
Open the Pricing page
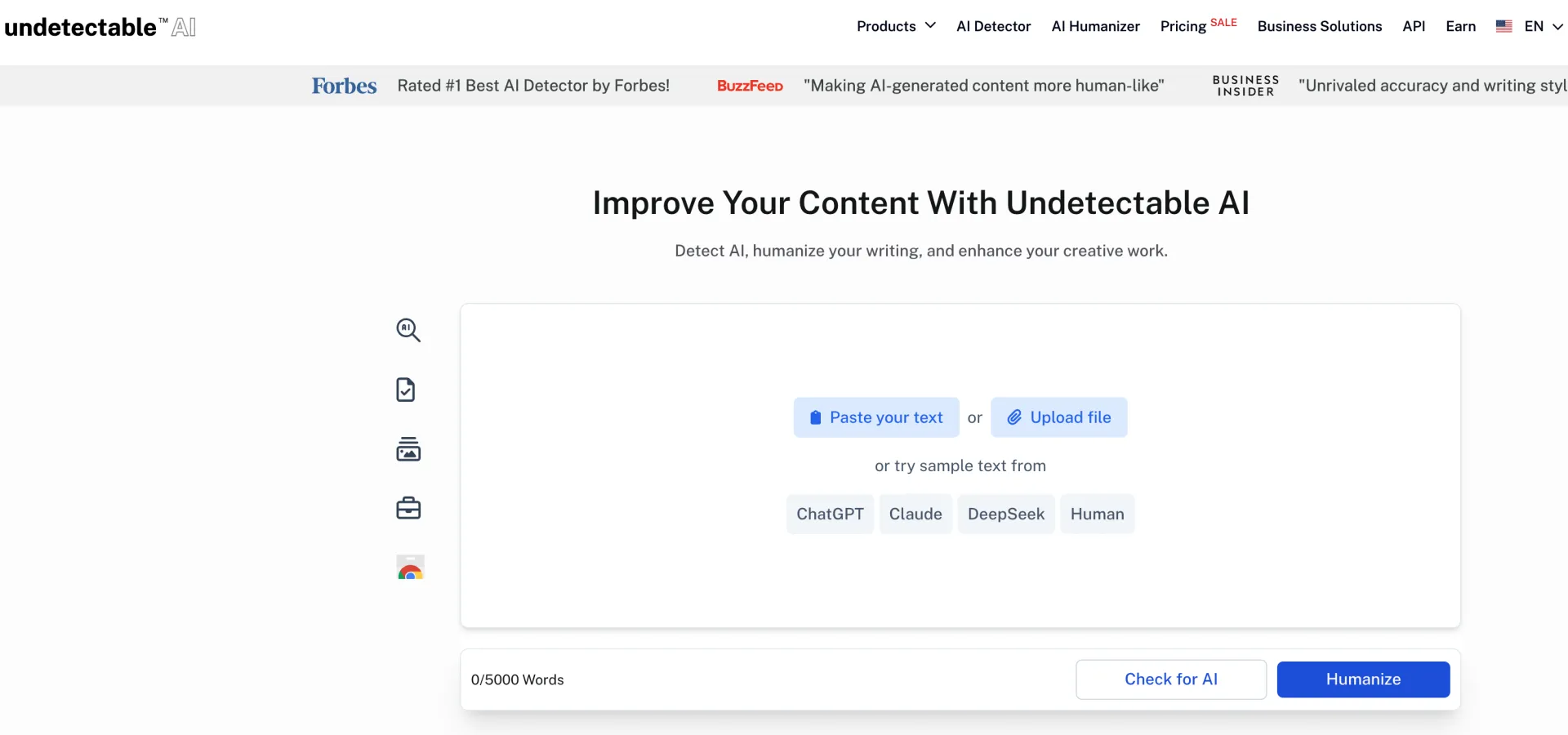[1183, 26]
